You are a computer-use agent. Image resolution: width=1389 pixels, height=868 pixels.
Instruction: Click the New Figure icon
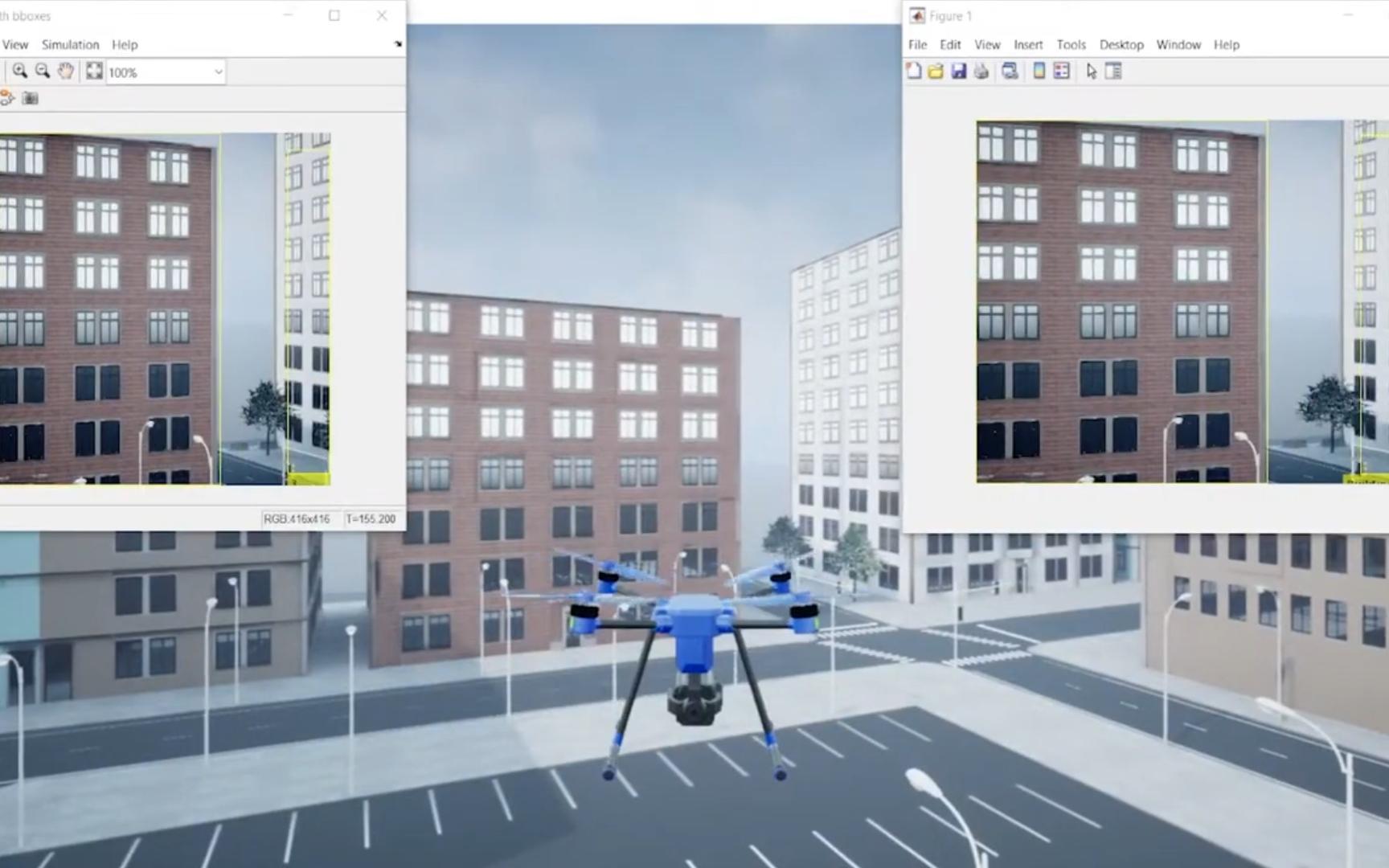(914, 72)
